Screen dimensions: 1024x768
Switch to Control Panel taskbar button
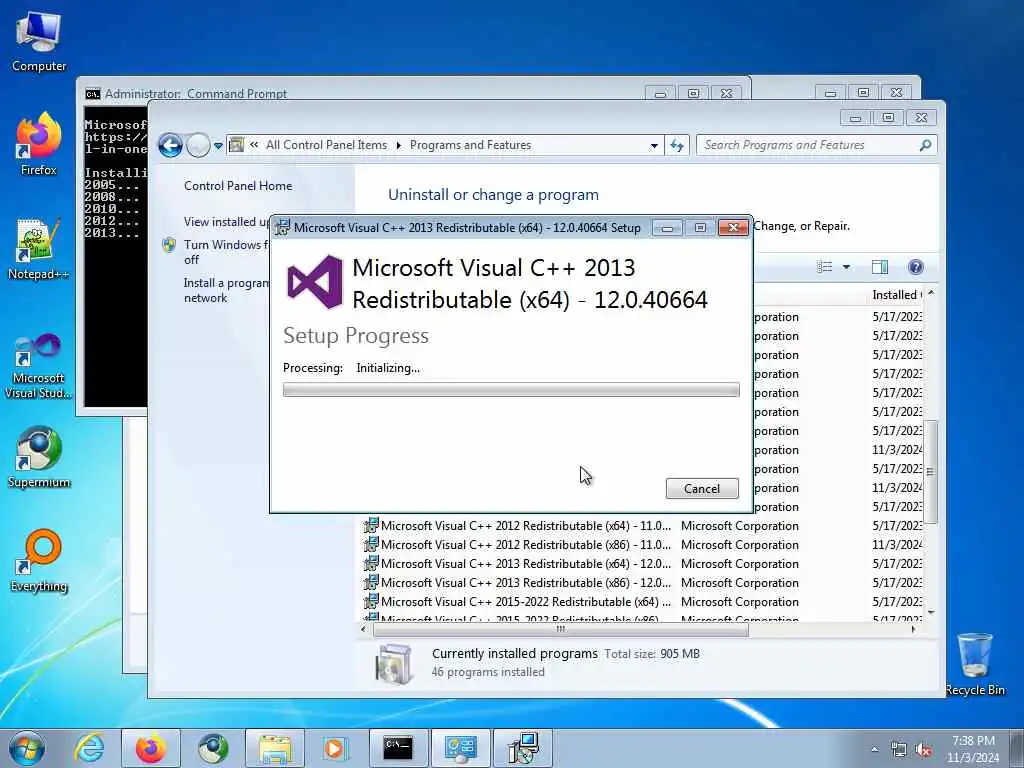click(x=460, y=748)
